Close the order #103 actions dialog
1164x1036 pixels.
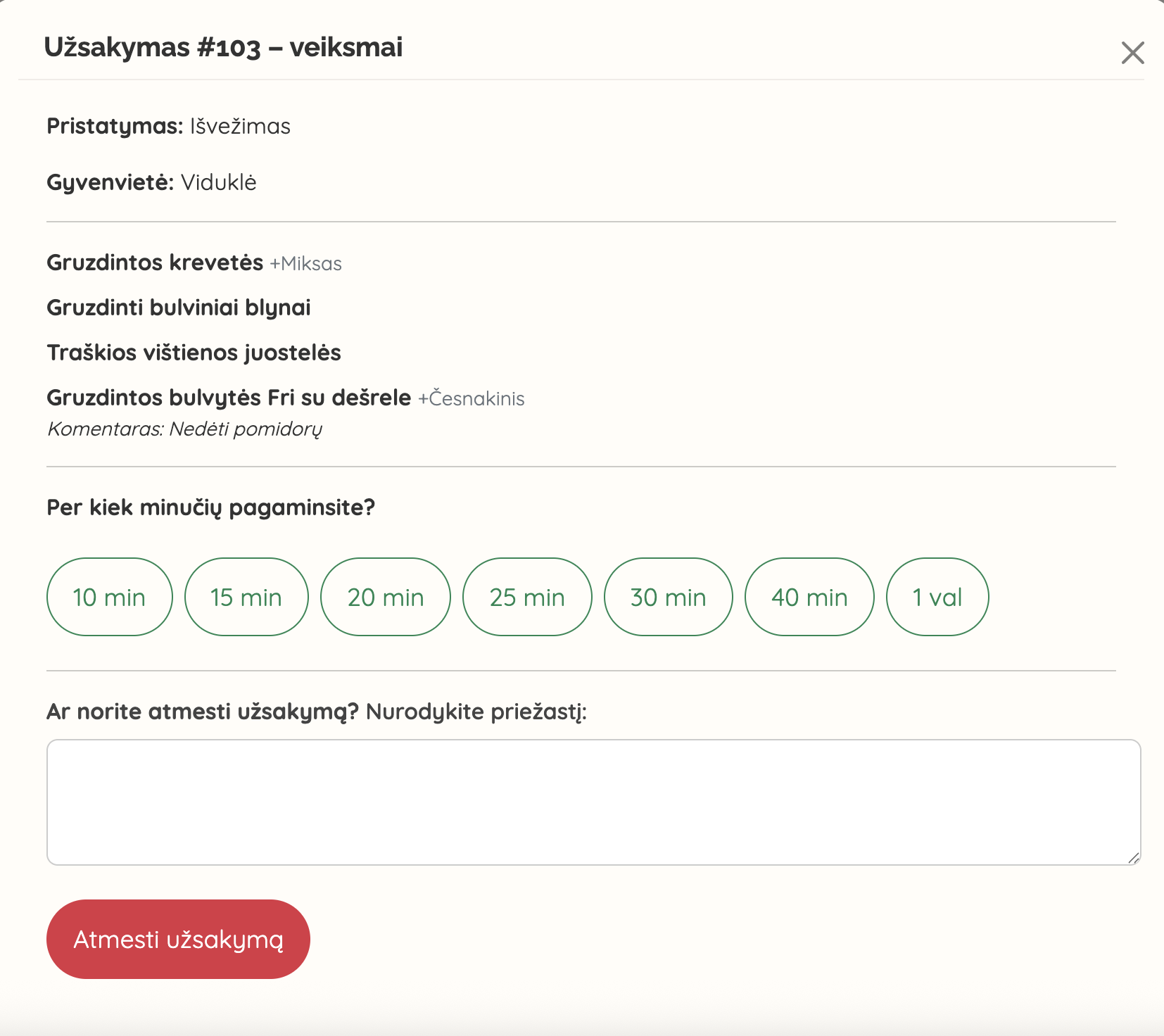coord(1132,53)
